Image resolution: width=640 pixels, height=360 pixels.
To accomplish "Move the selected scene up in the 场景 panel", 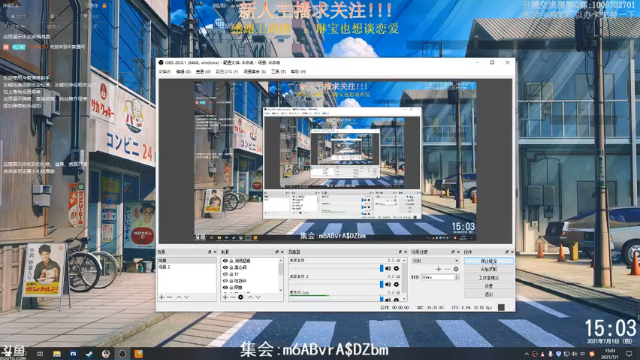I will 178,297.
